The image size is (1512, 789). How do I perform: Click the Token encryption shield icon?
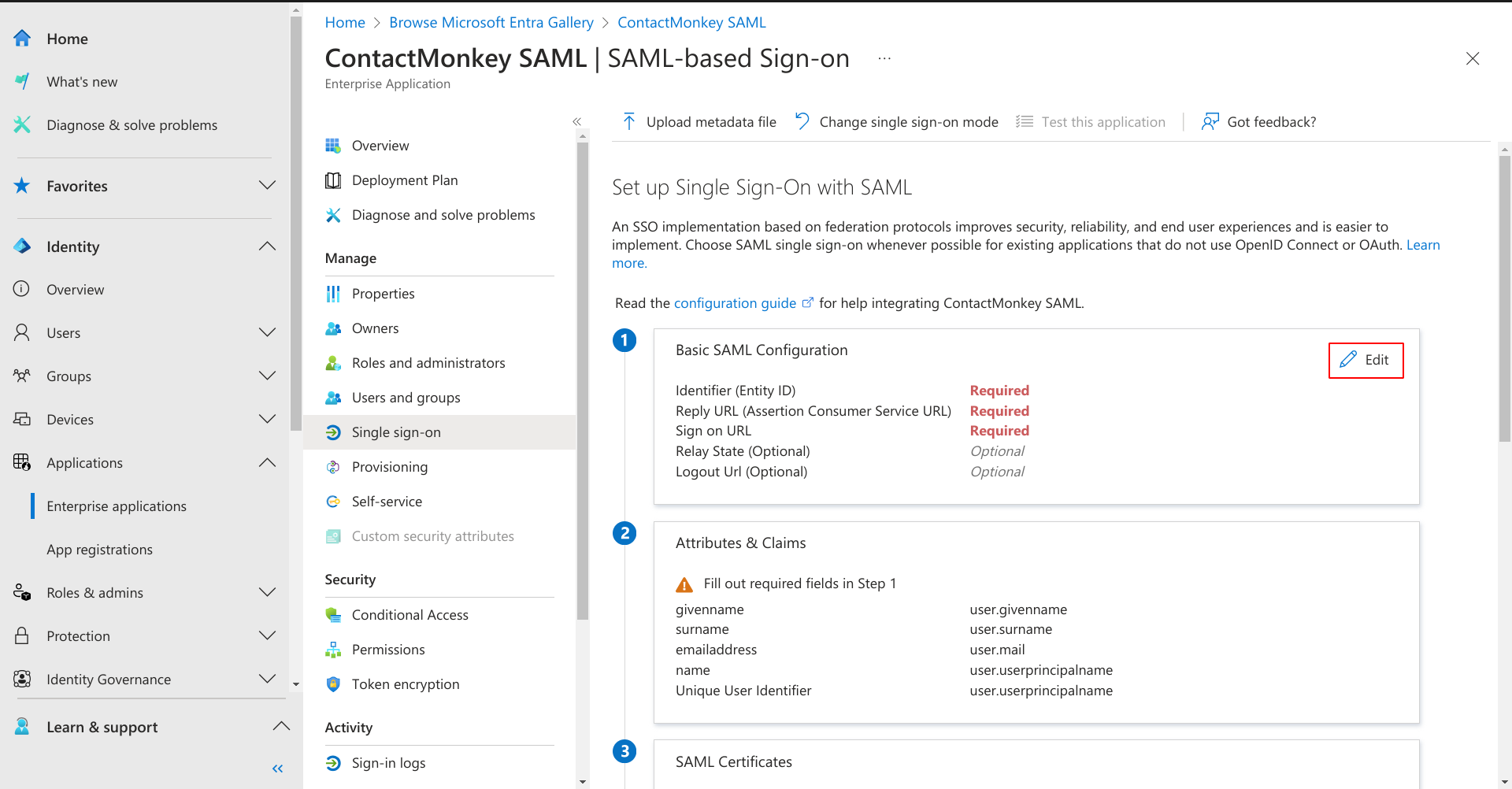pyautogui.click(x=333, y=684)
